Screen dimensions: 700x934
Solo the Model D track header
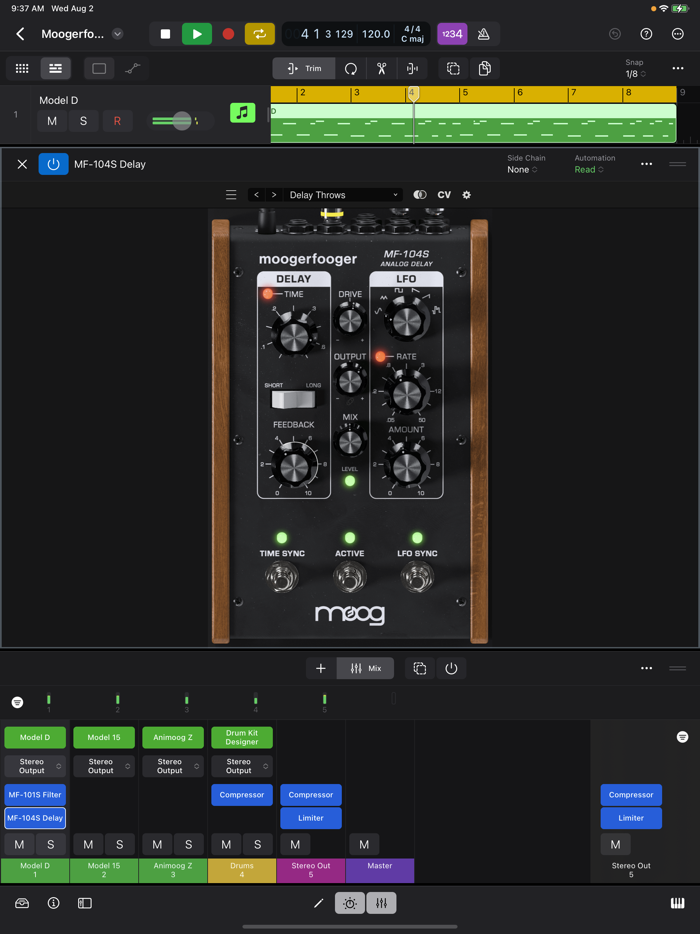click(x=83, y=121)
